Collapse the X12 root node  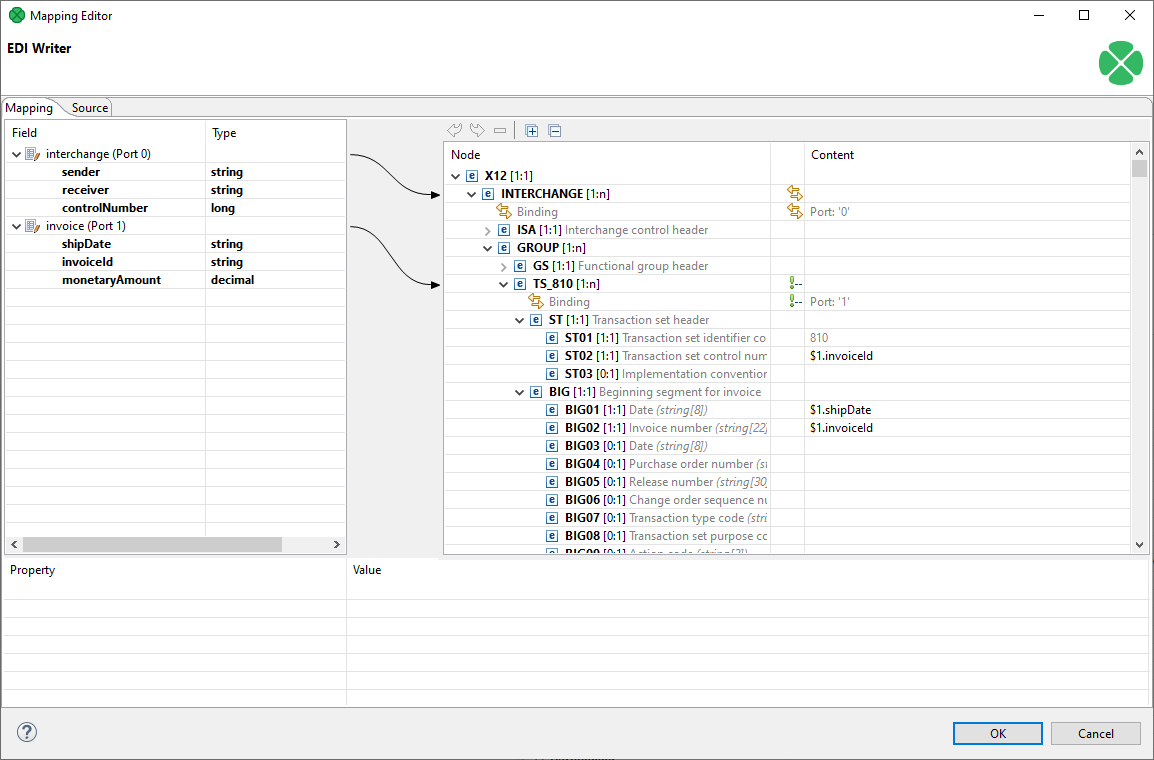pyautogui.click(x=456, y=175)
